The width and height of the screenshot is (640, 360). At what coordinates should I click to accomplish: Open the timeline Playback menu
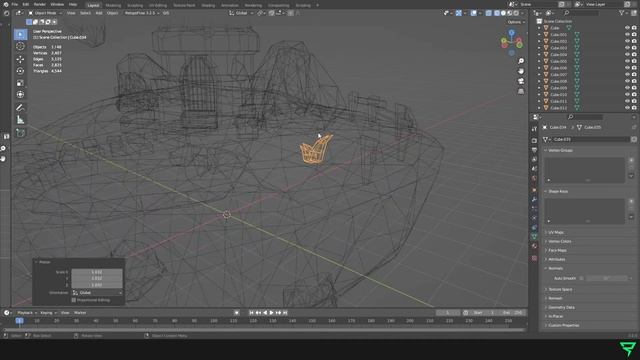tap(26, 313)
